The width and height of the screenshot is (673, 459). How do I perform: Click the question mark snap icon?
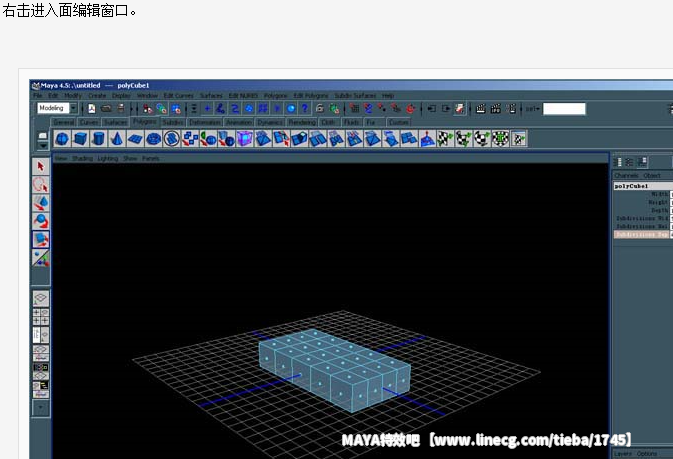click(304, 108)
